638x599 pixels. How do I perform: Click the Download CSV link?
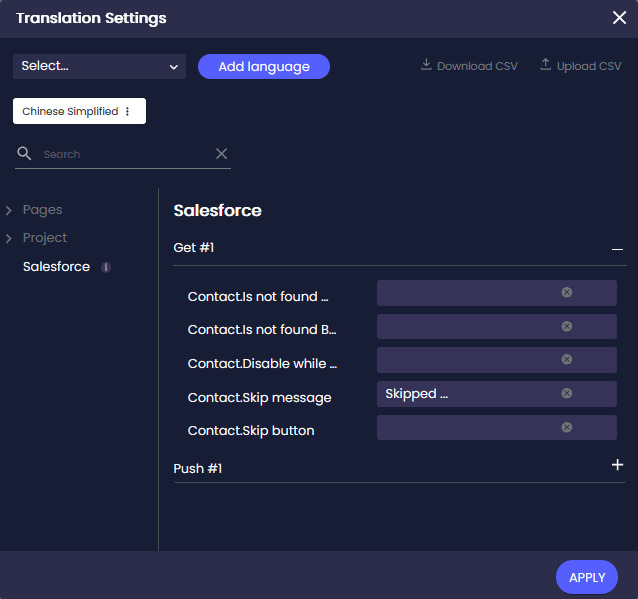click(x=469, y=66)
